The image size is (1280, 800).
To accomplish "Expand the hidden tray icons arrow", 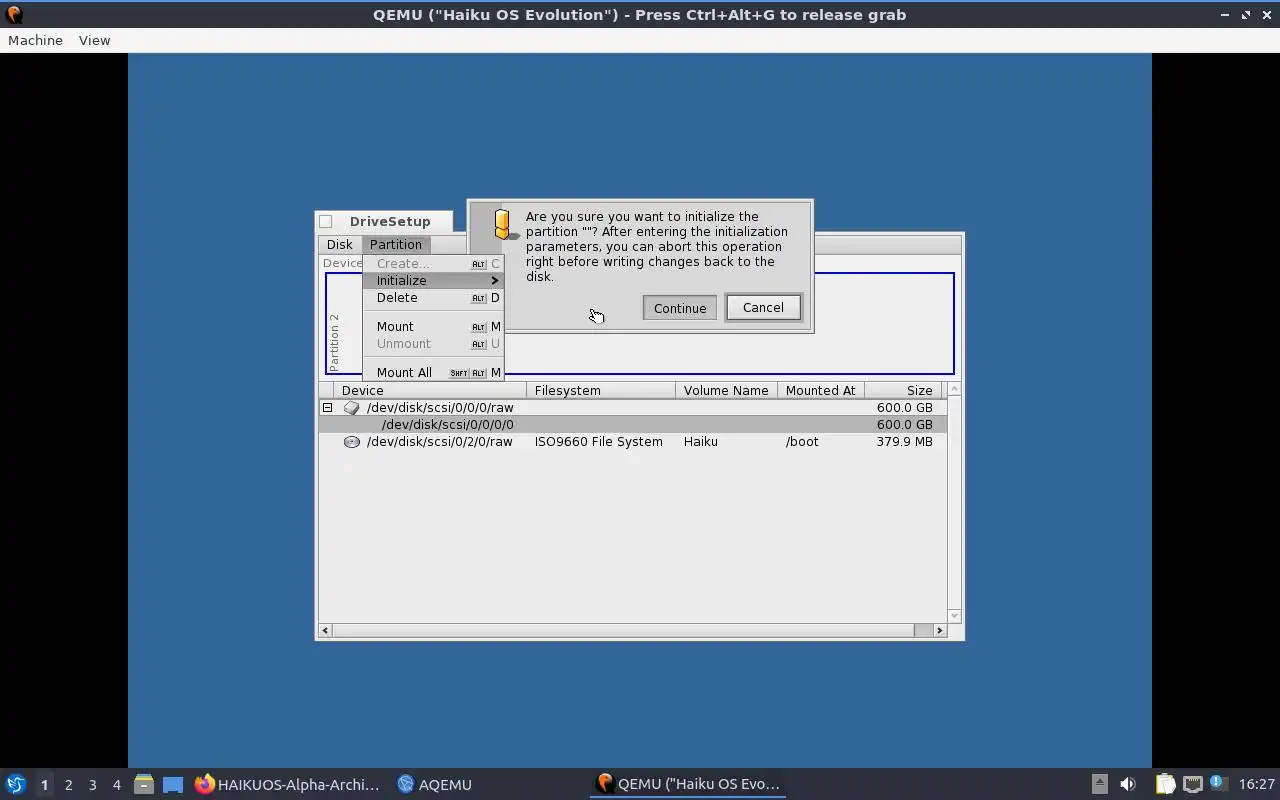I will (x=1099, y=784).
